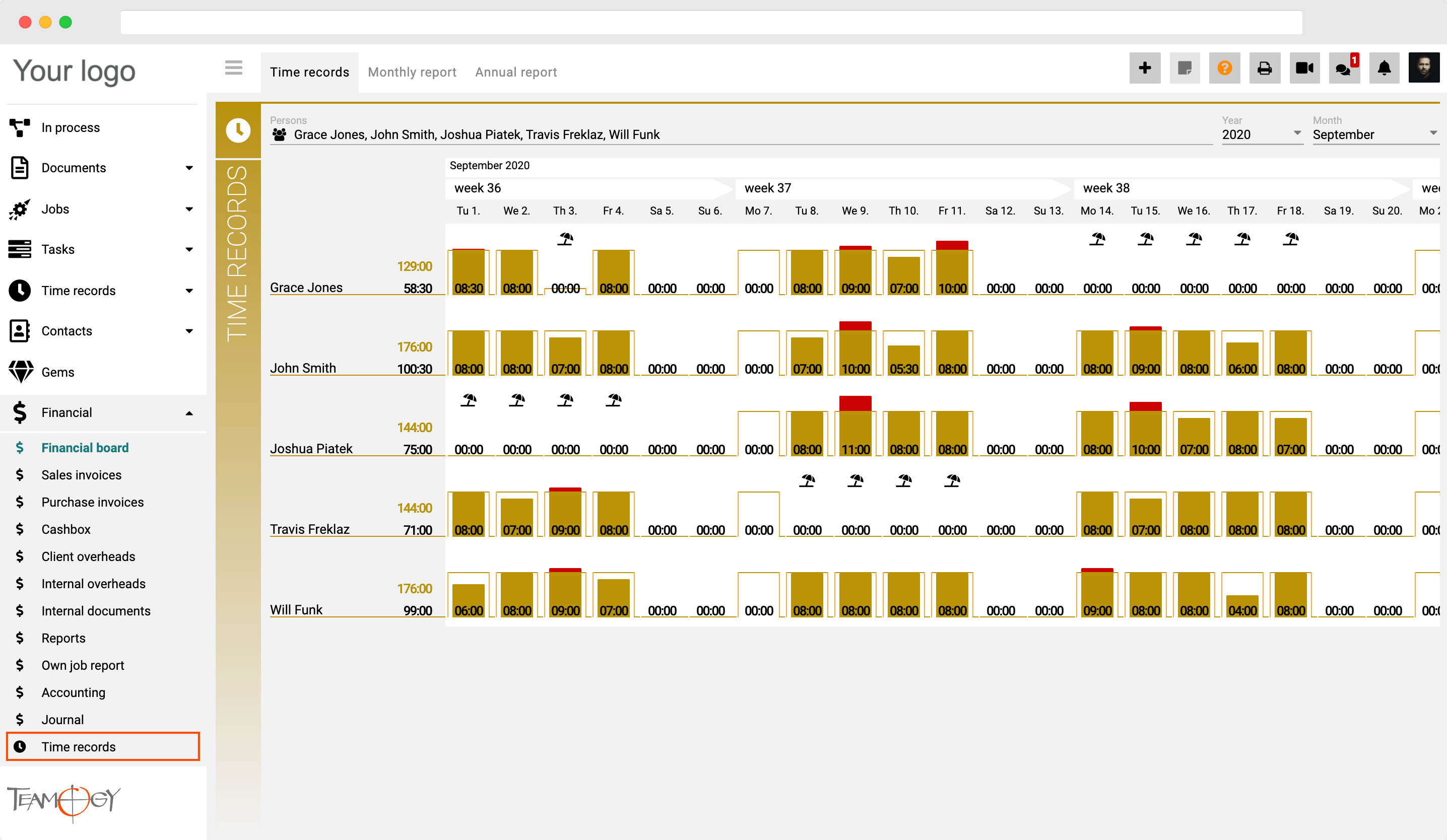Click the In process workflow icon
The height and width of the screenshot is (840, 1447).
point(20,127)
